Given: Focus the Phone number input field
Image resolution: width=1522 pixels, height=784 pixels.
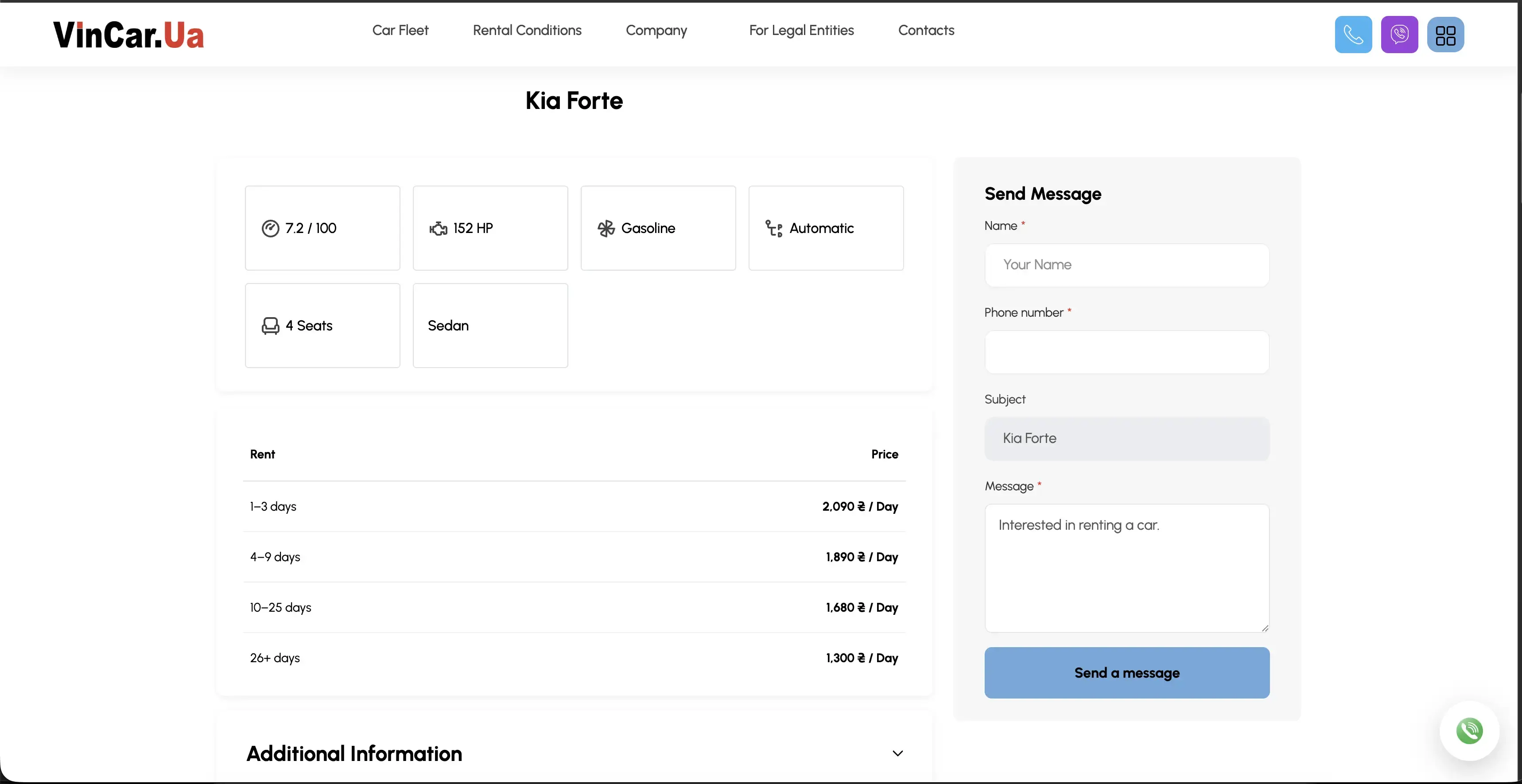Looking at the screenshot, I should tap(1127, 352).
